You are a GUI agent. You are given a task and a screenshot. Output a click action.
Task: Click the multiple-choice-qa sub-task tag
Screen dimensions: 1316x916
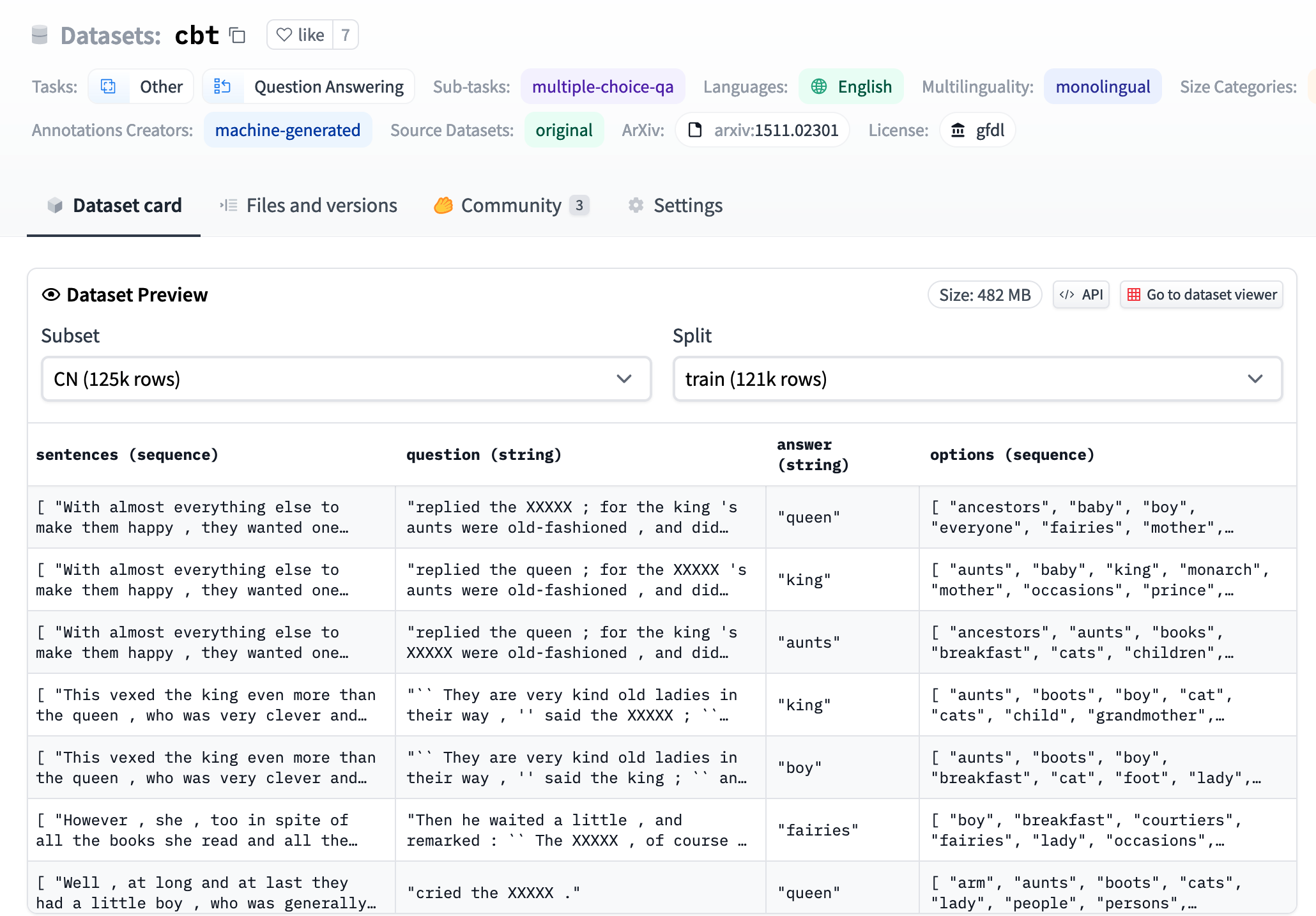click(x=602, y=86)
